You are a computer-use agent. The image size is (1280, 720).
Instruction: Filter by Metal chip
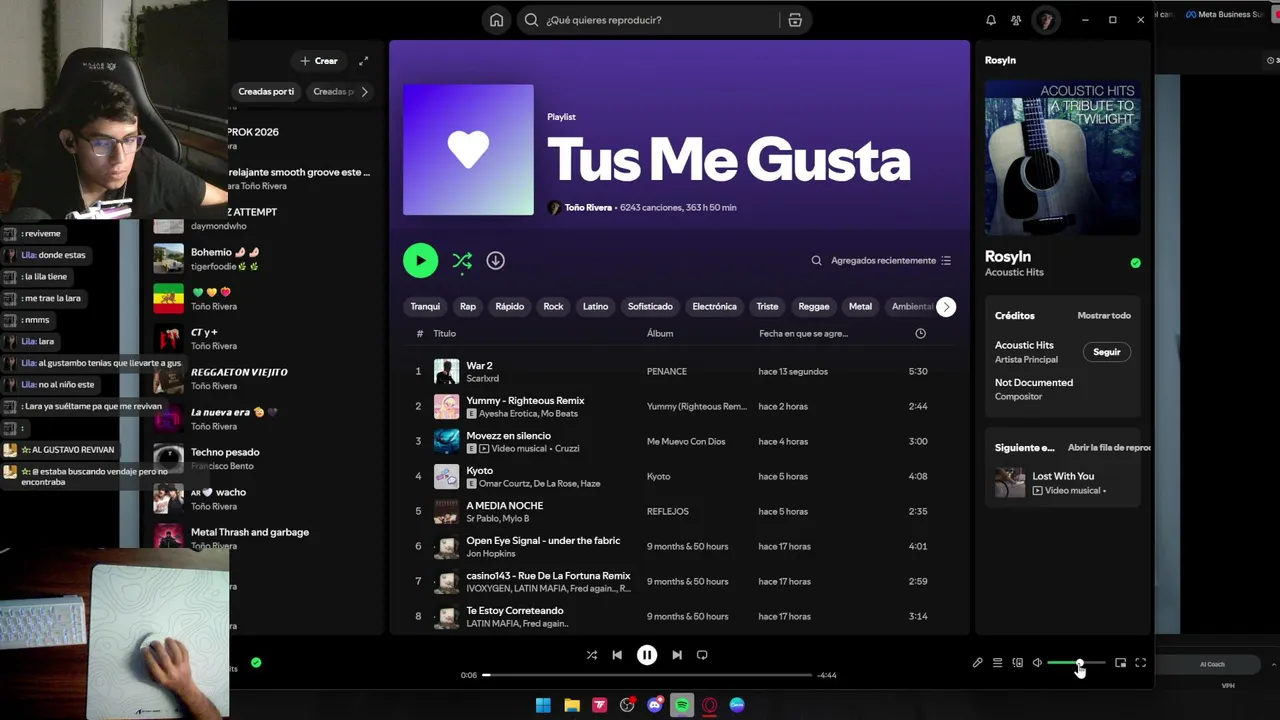(x=861, y=307)
